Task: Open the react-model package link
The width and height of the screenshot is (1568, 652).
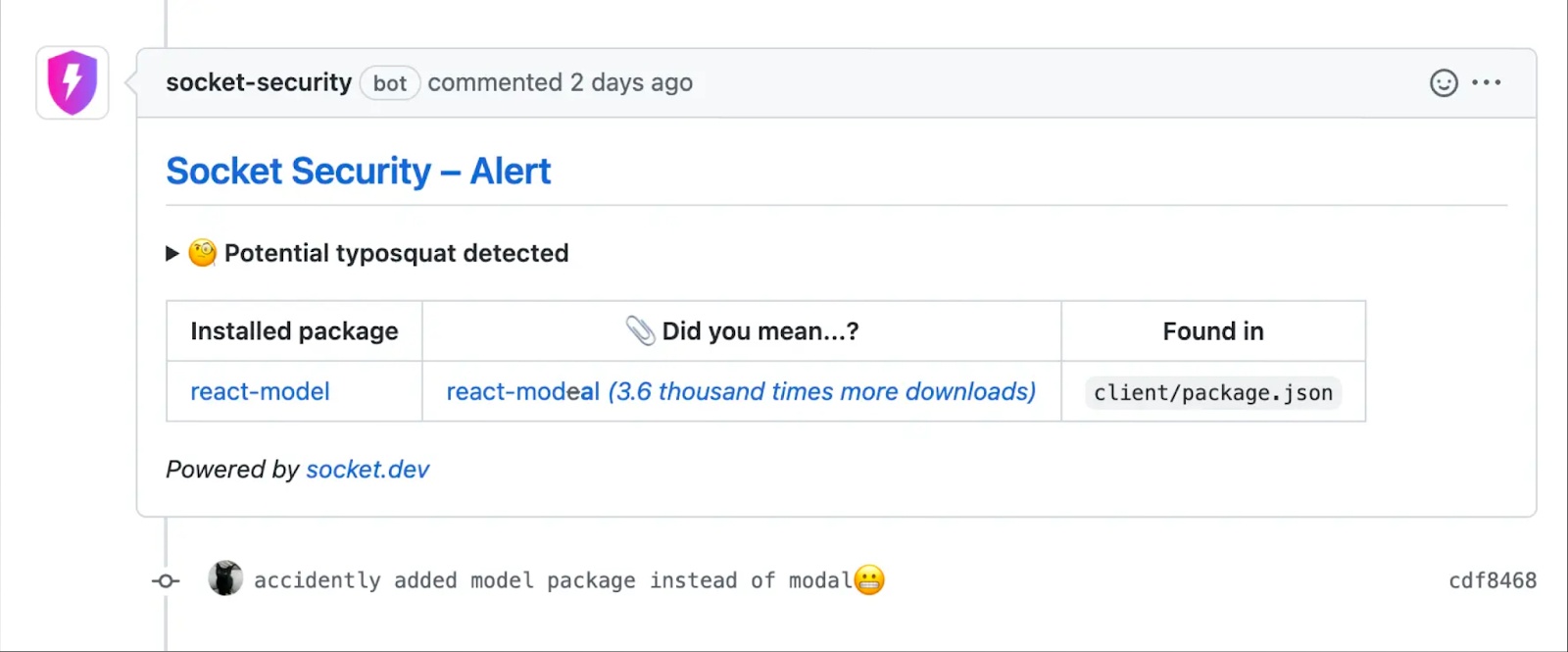Action: (x=260, y=392)
